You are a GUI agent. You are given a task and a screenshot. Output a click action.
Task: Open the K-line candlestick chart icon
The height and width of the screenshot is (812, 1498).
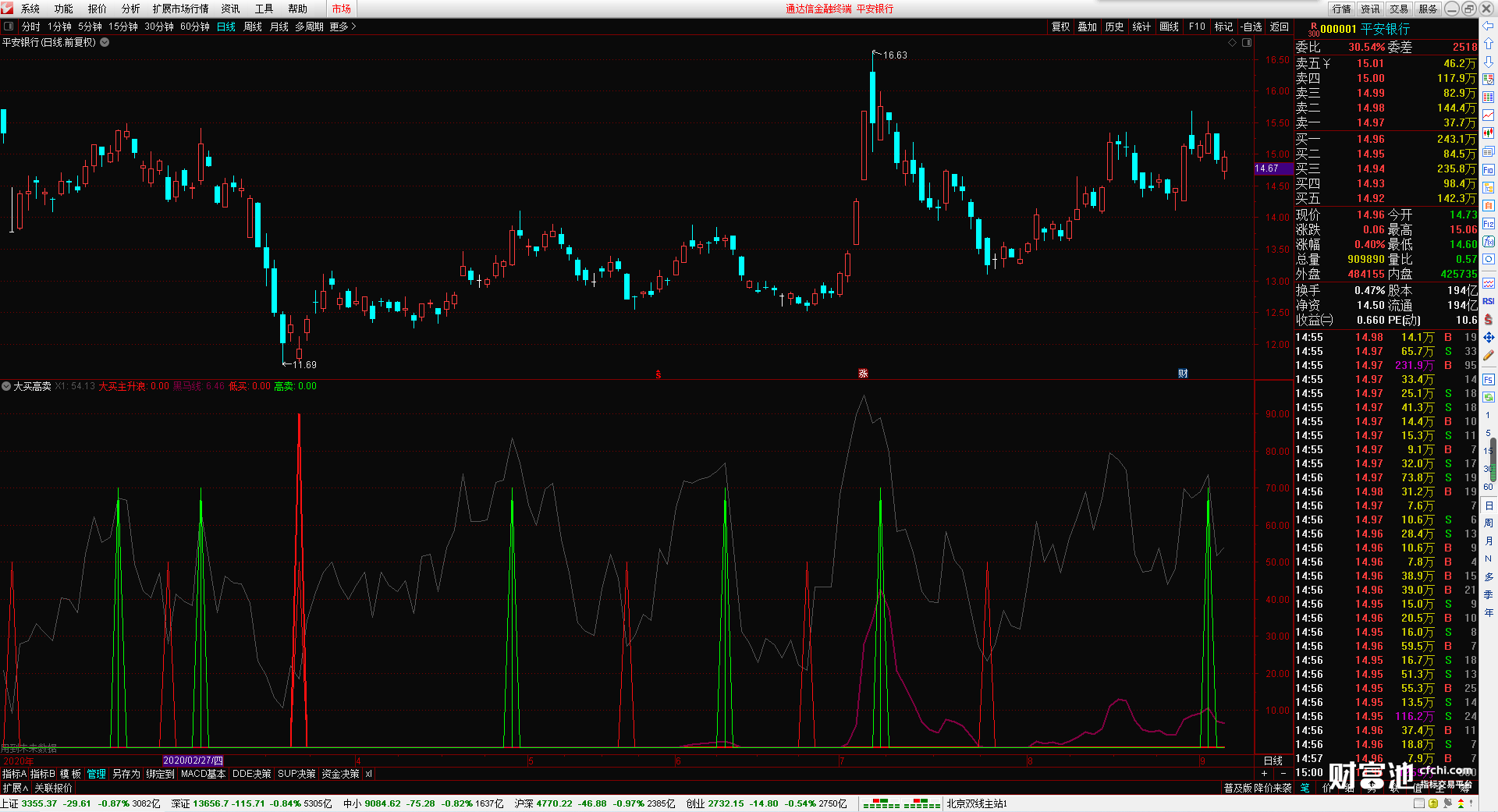[x=1488, y=133]
